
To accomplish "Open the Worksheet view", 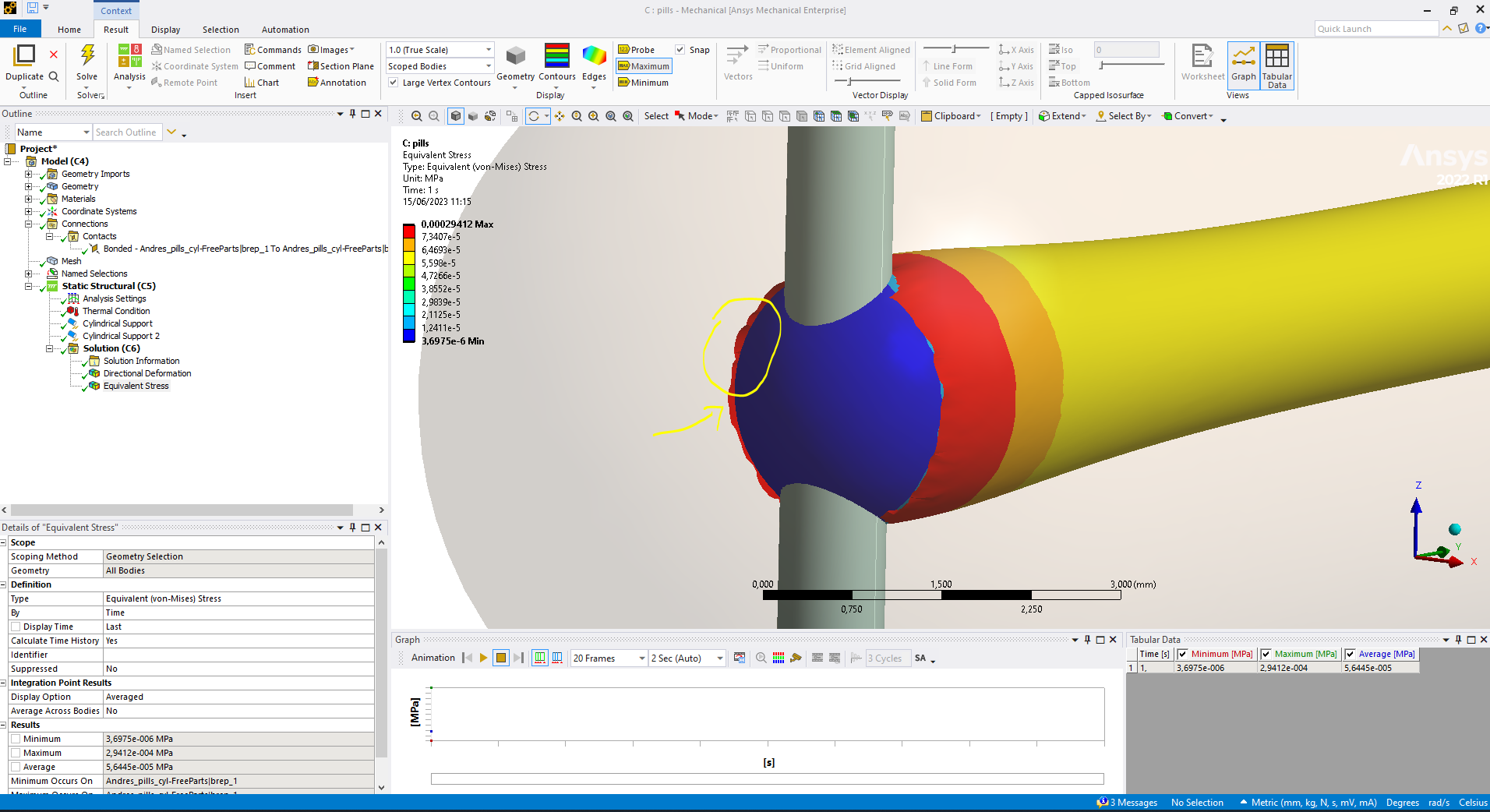I will pyautogui.click(x=1202, y=56).
